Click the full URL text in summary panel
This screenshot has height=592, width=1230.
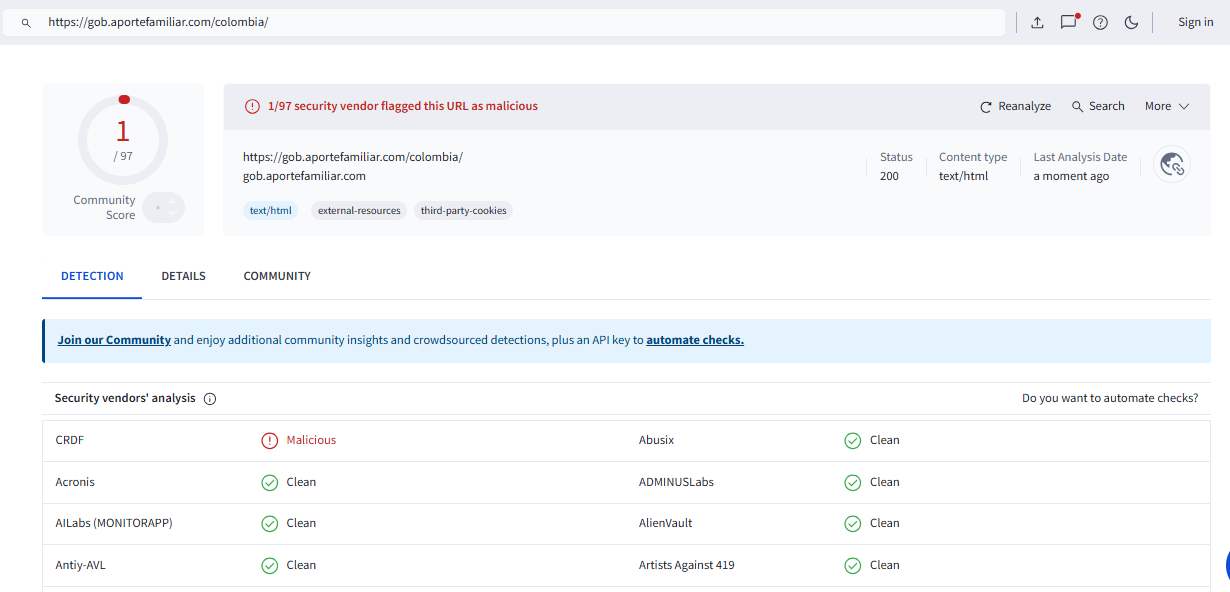[353, 157]
